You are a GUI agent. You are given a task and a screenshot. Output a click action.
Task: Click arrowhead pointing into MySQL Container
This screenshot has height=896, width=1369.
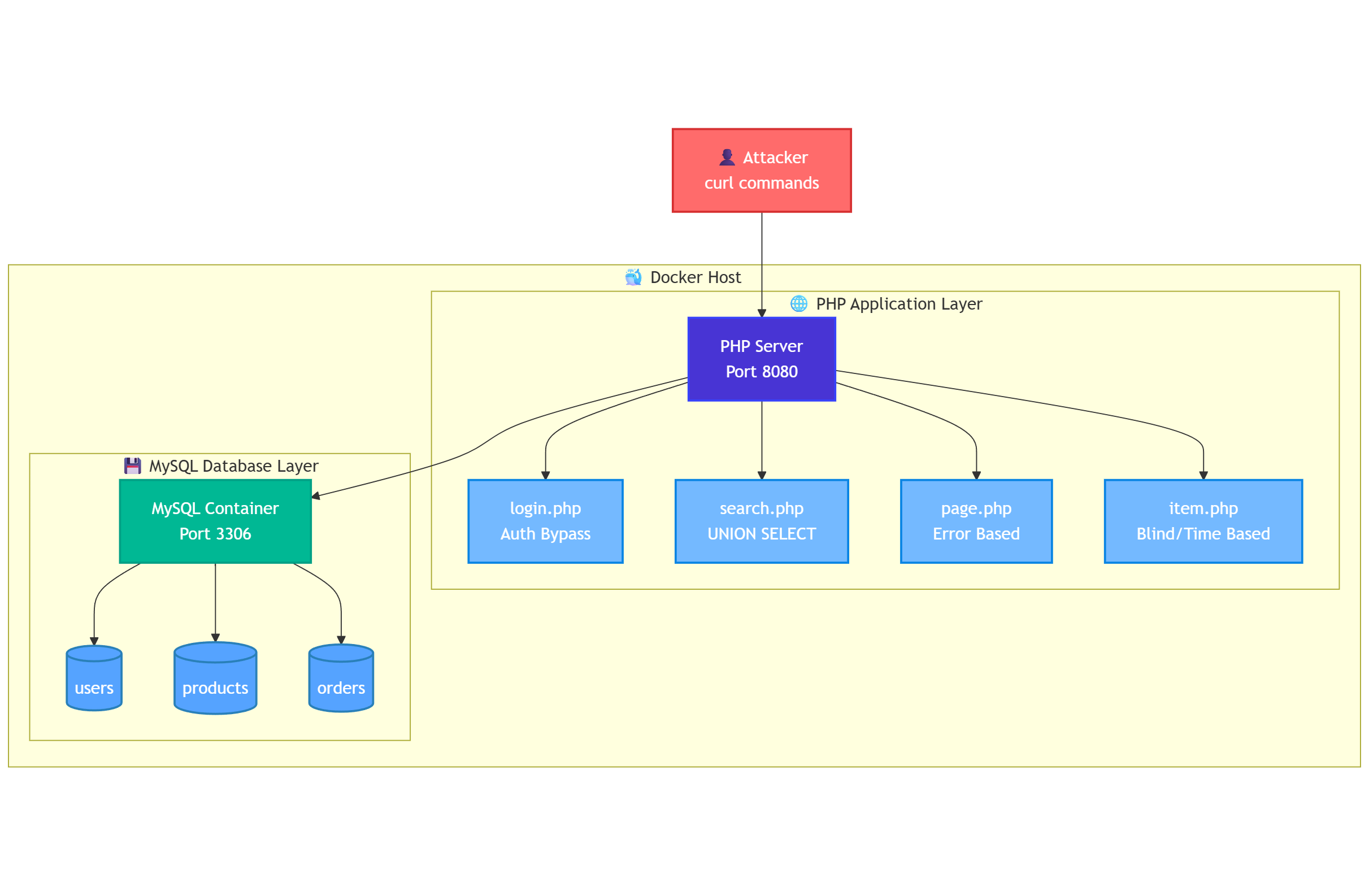click(x=316, y=495)
